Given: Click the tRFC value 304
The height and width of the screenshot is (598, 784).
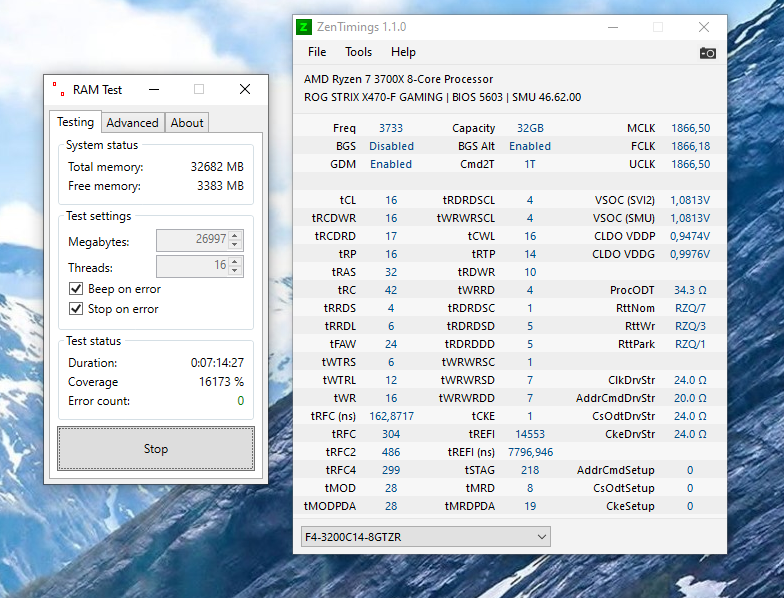Looking at the screenshot, I should tap(391, 434).
